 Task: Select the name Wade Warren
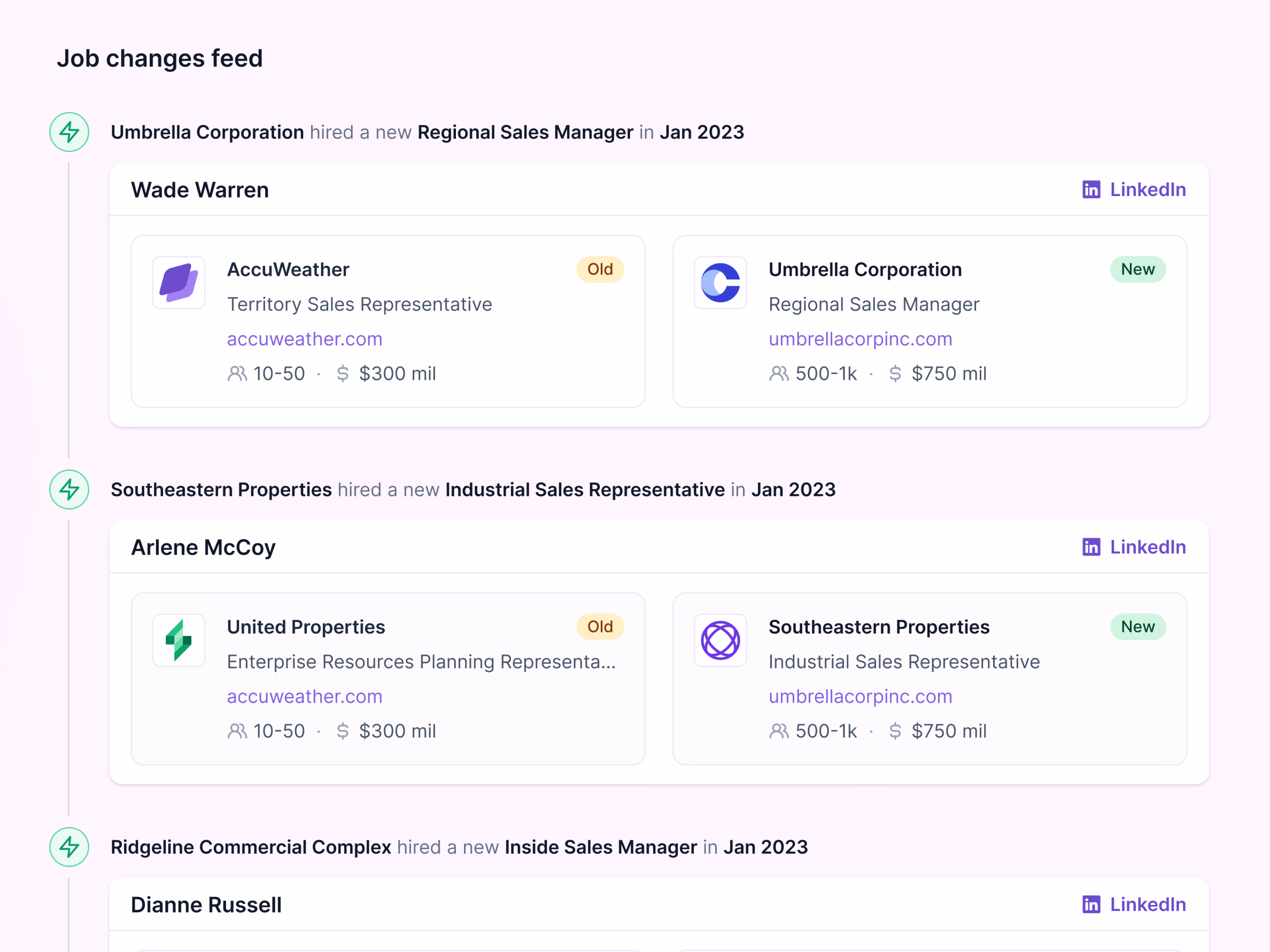tap(200, 190)
